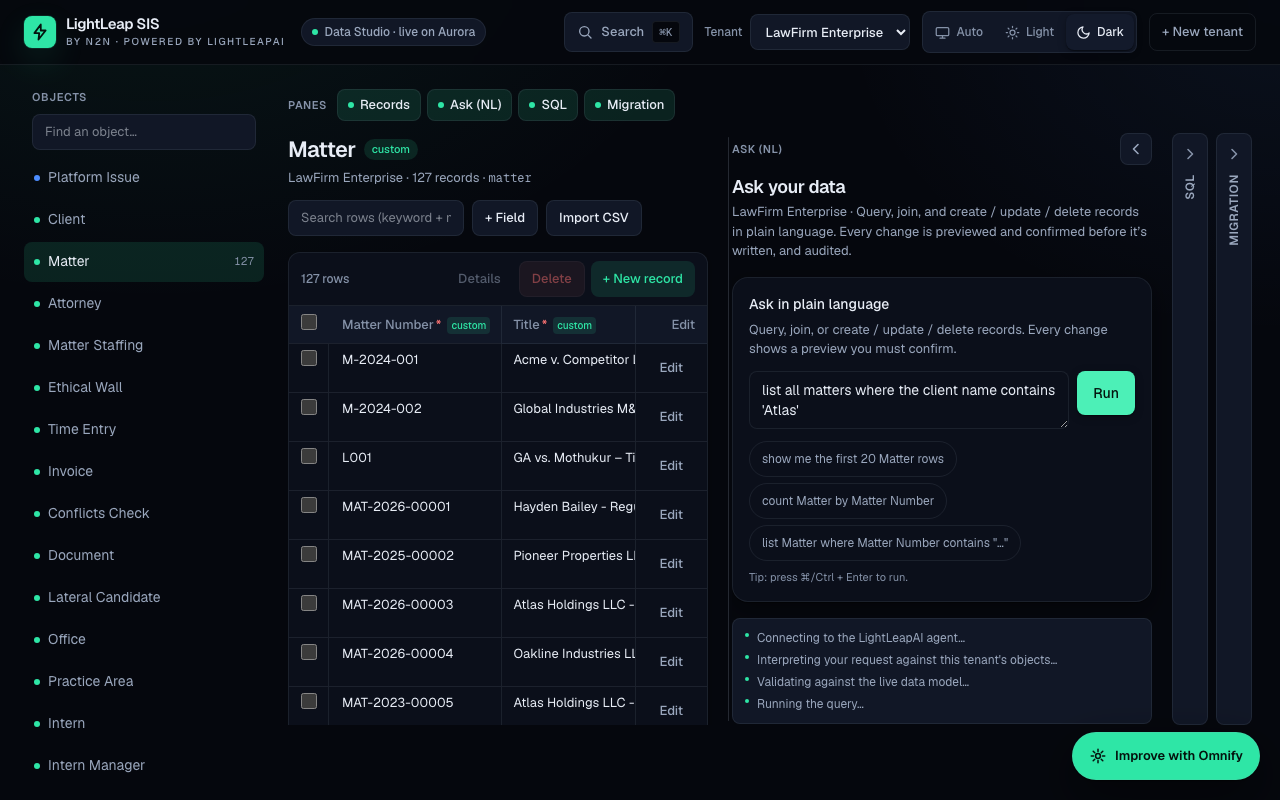Check the row for M-2024-002

(309, 407)
